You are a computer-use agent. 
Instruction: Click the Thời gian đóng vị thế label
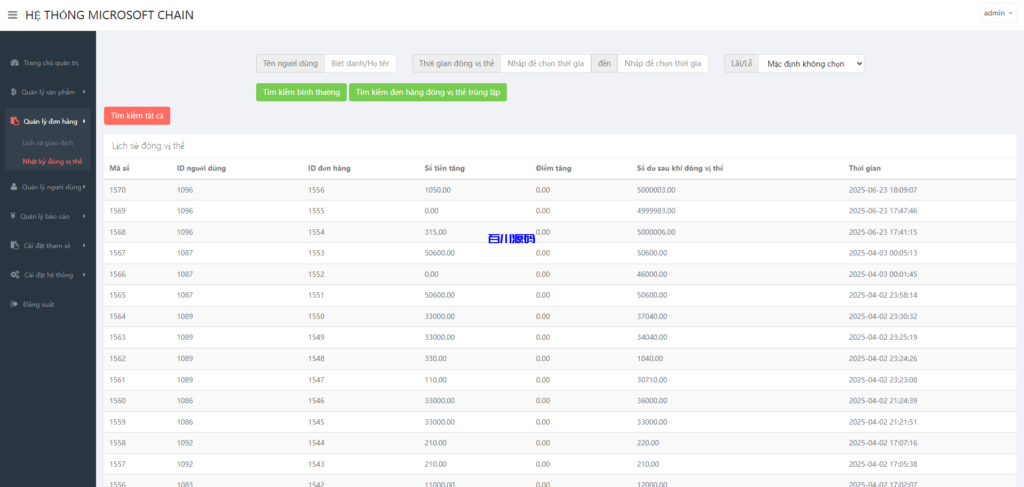[x=456, y=63]
